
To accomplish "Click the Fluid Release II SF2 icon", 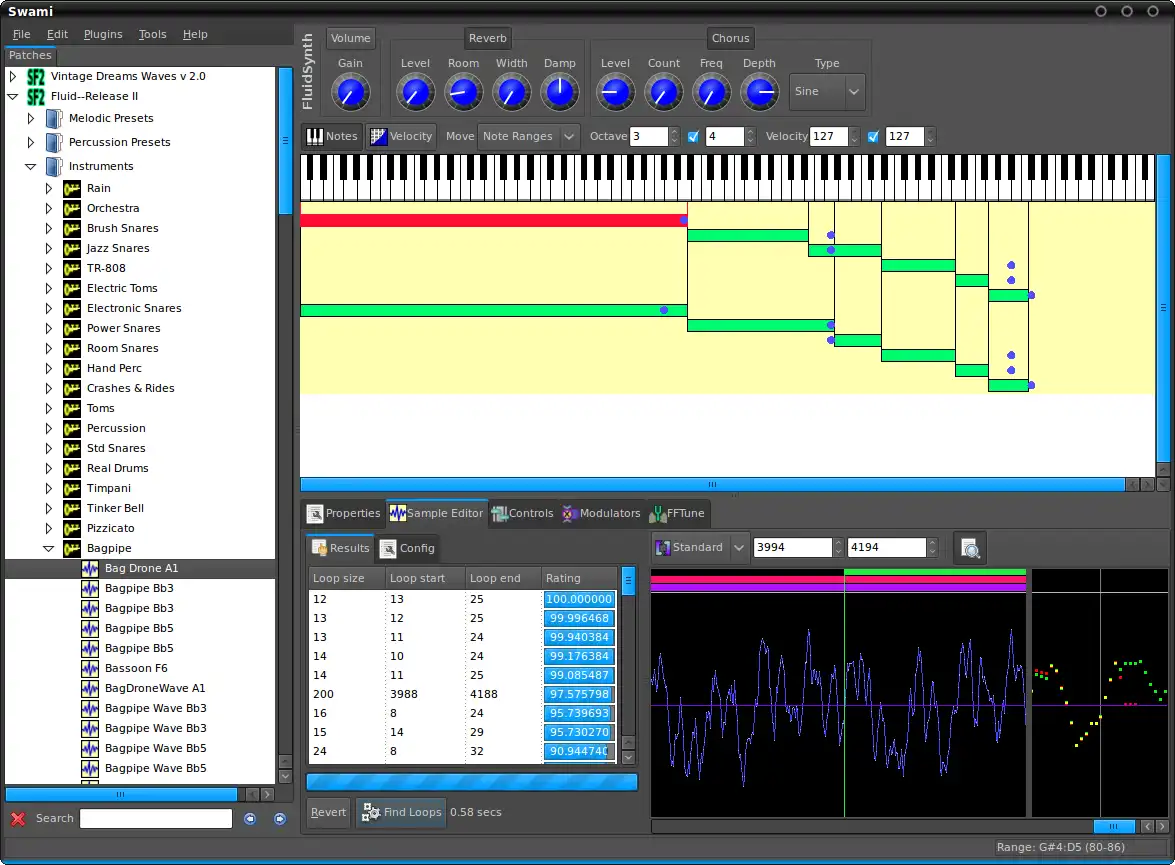I will point(35,97).
